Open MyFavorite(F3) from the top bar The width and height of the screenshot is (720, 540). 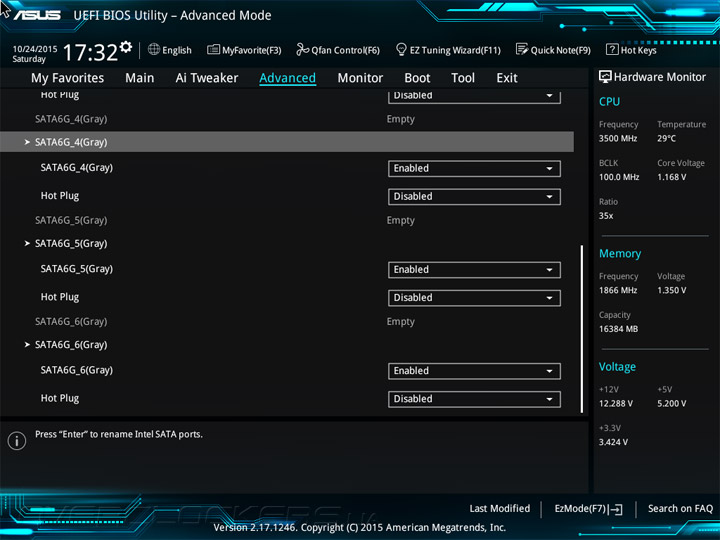pos(244,50)
